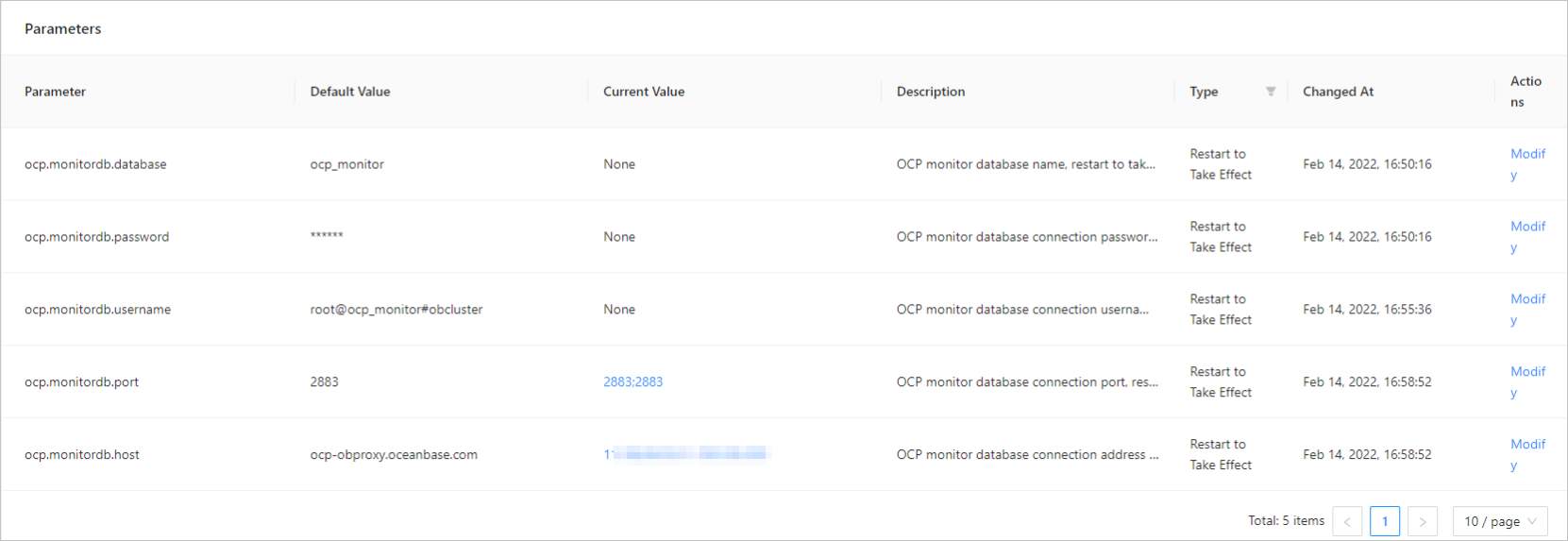The width and height of the screenshot is (1568, 541).
Task: Click the Changed At column header
Action: click(x=1338, y=92)
